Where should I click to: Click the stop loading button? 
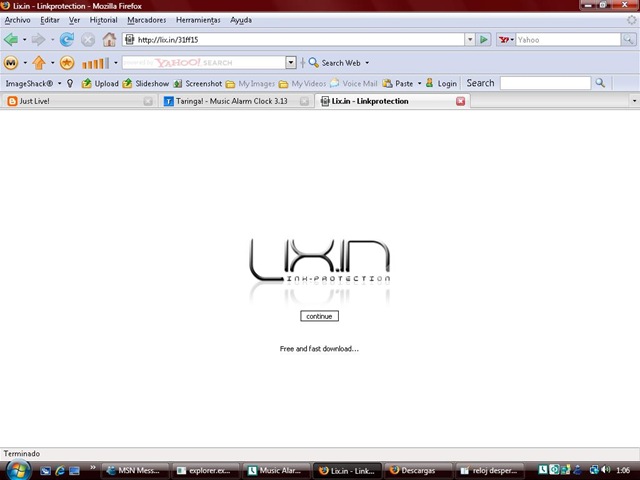(88, 40)
